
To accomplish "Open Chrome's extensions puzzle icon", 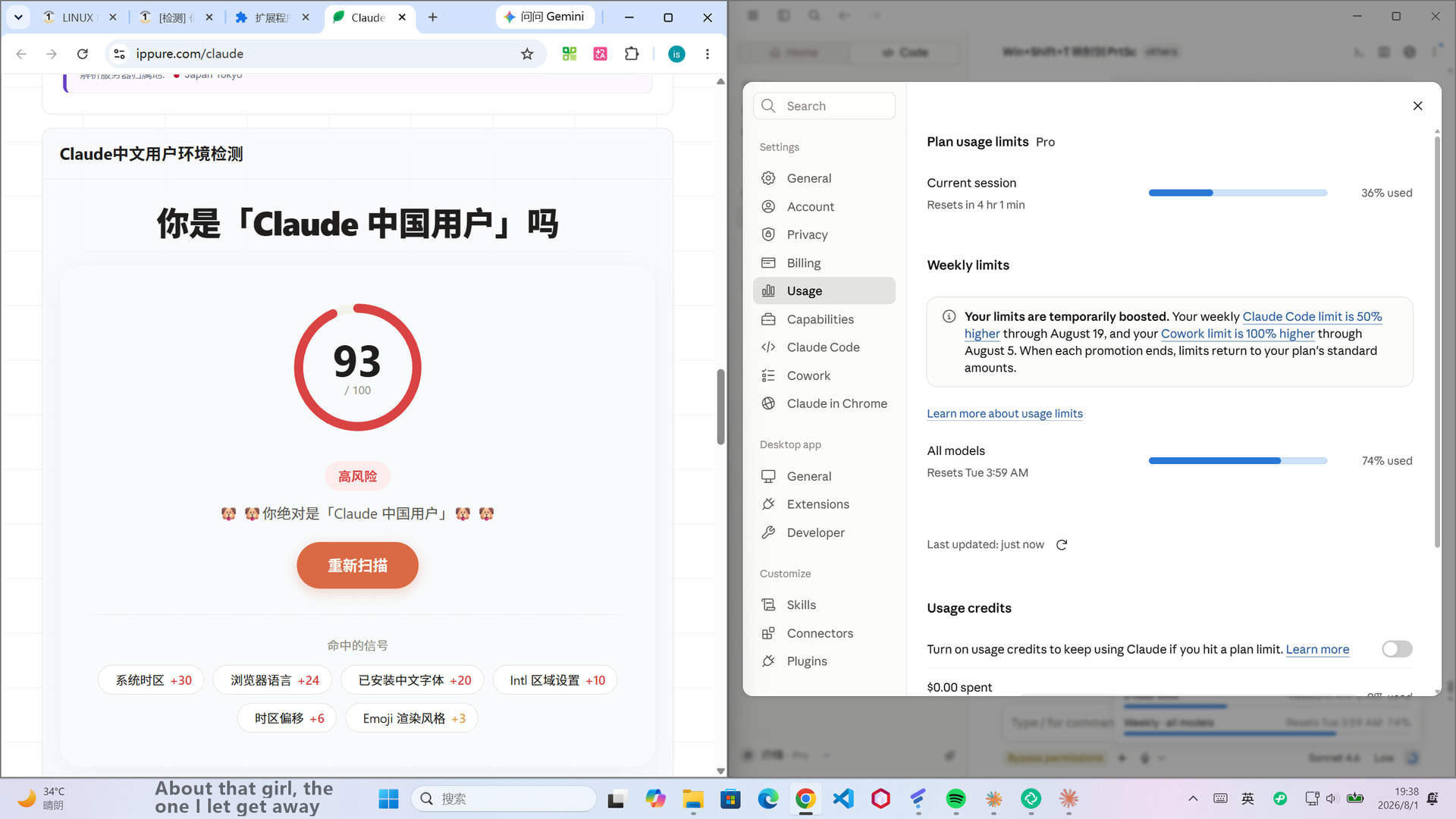I will (x=632, y=54).
